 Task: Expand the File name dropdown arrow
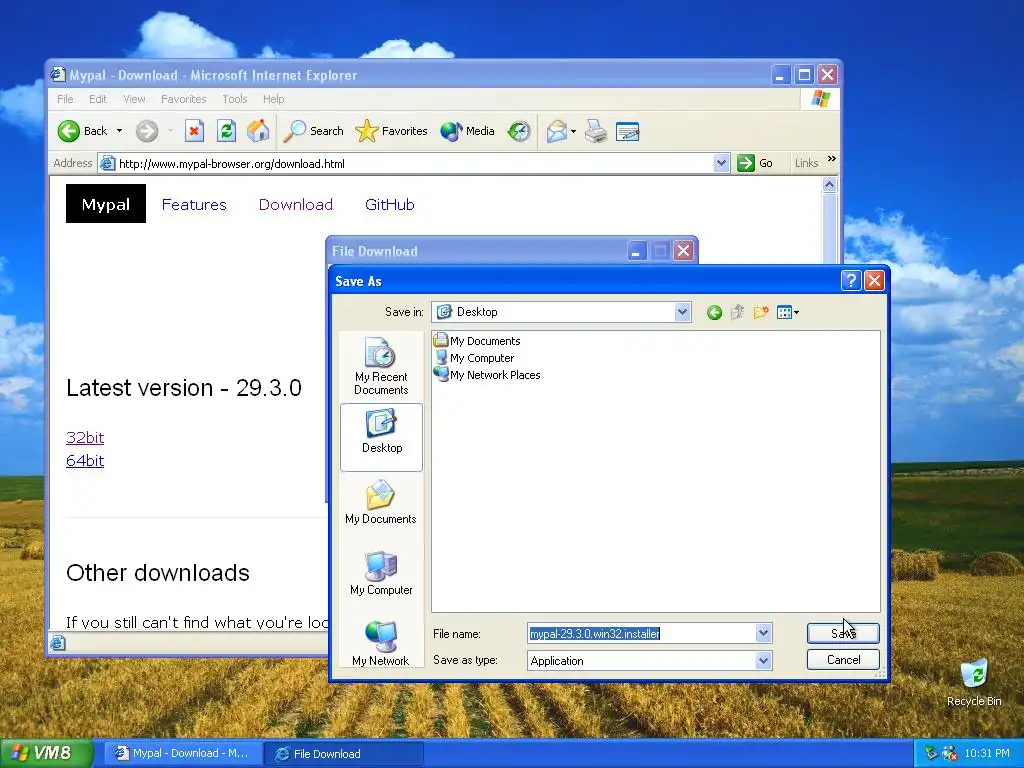763,633
